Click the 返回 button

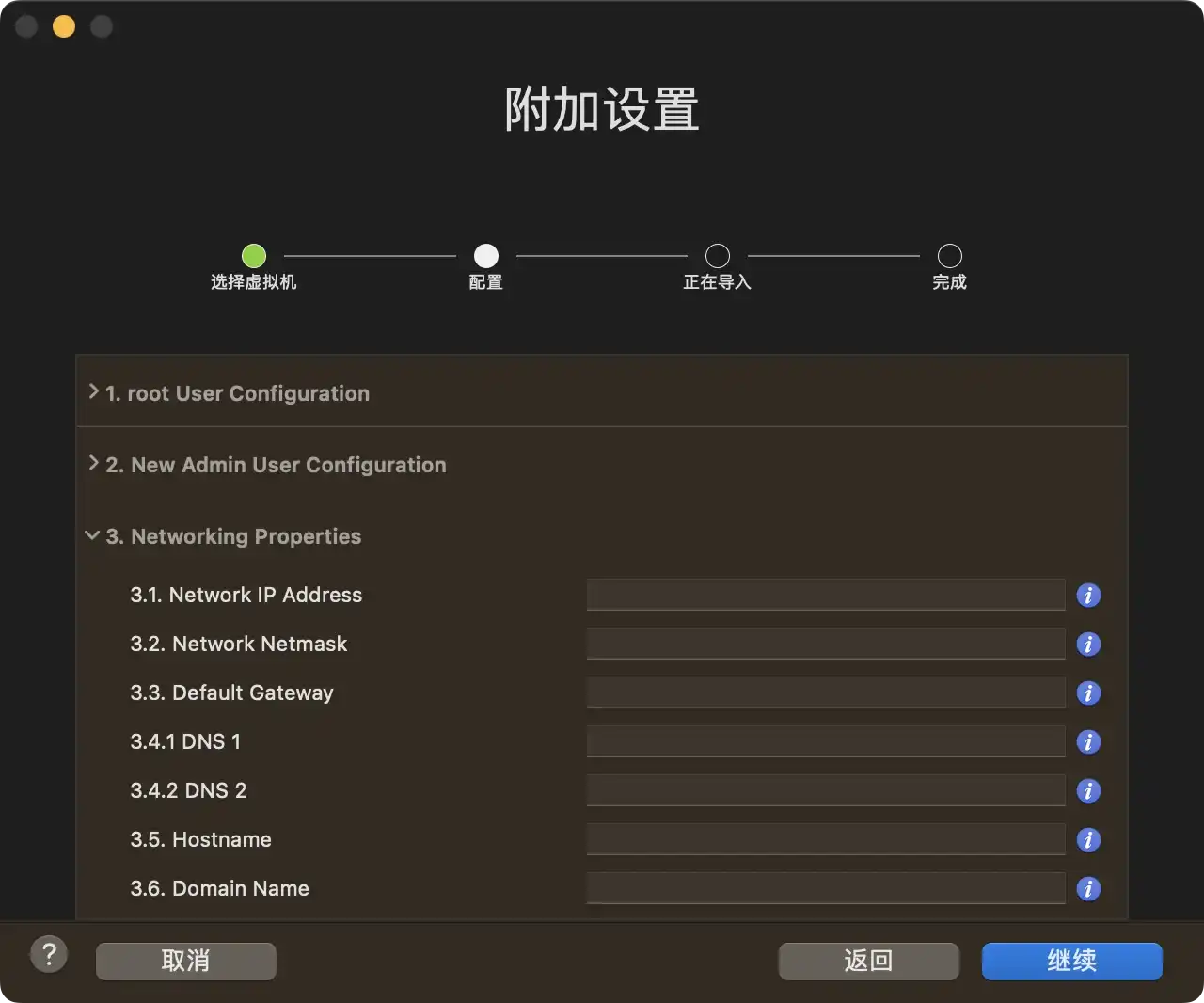(x=867, y=961)
